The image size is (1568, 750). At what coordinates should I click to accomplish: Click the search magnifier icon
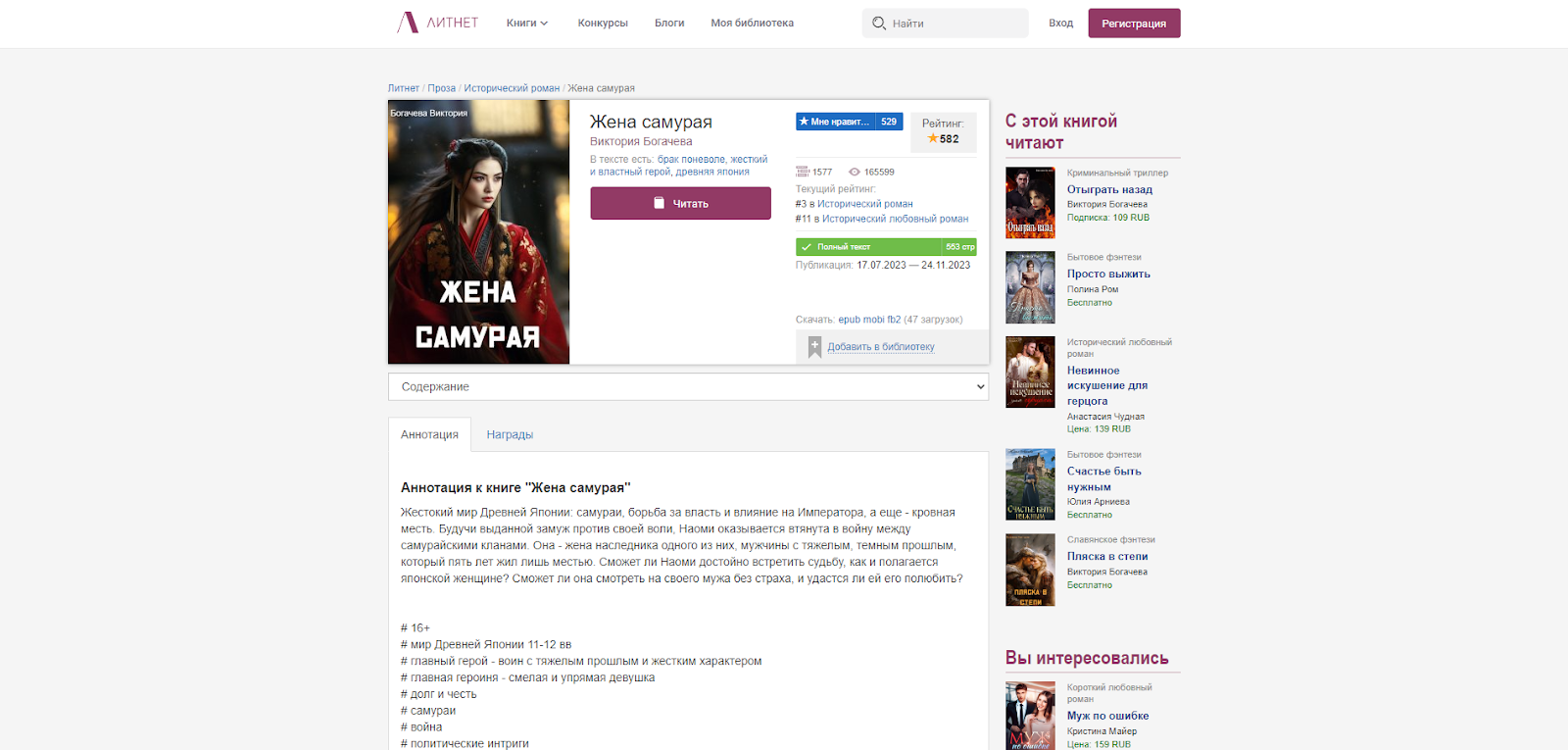[x=879, y=23]
